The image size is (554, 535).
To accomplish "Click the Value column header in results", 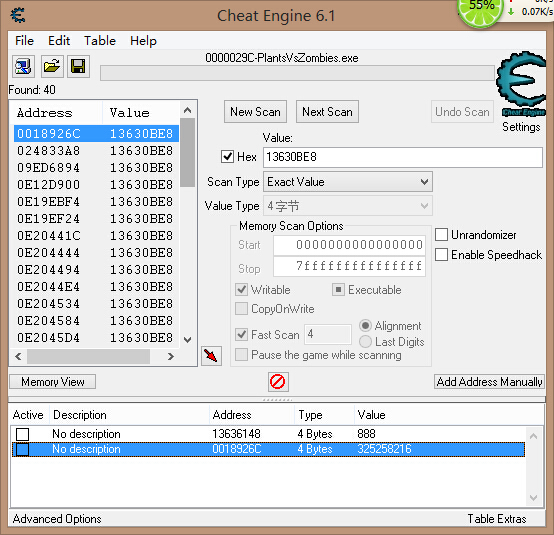I will [x=141, y=113].
